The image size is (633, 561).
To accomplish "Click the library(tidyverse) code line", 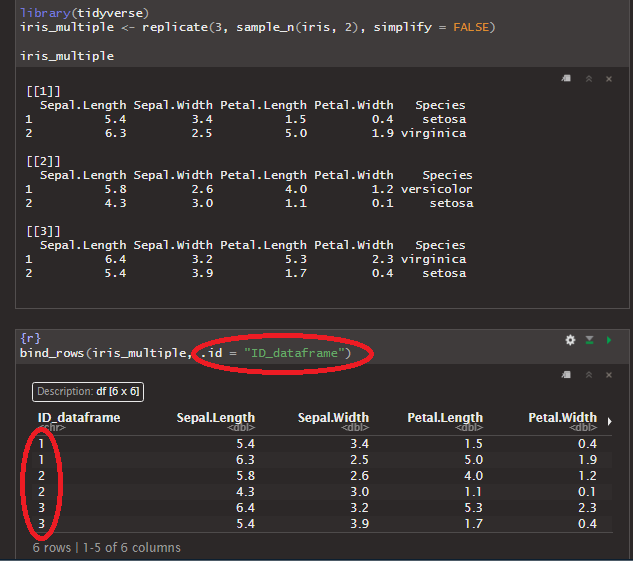I will point(84,13).
